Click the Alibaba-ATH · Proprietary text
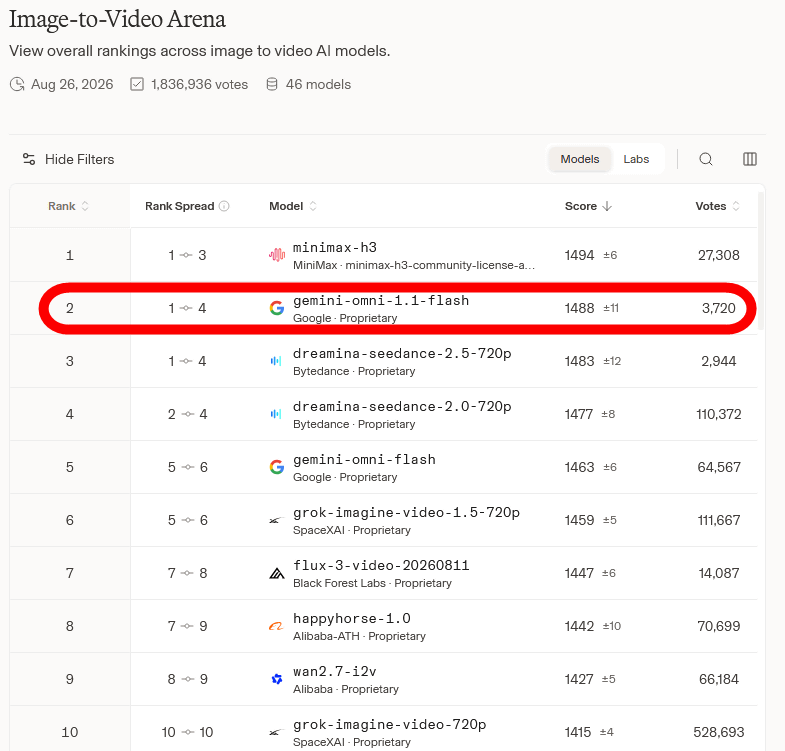This screenshot has width=785, height=751. [x=359, y=636]
